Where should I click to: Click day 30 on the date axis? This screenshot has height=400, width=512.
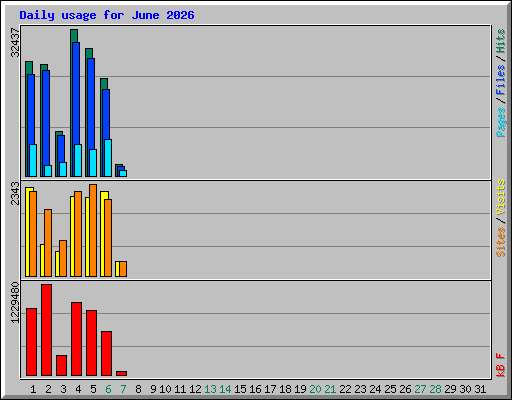465,389
